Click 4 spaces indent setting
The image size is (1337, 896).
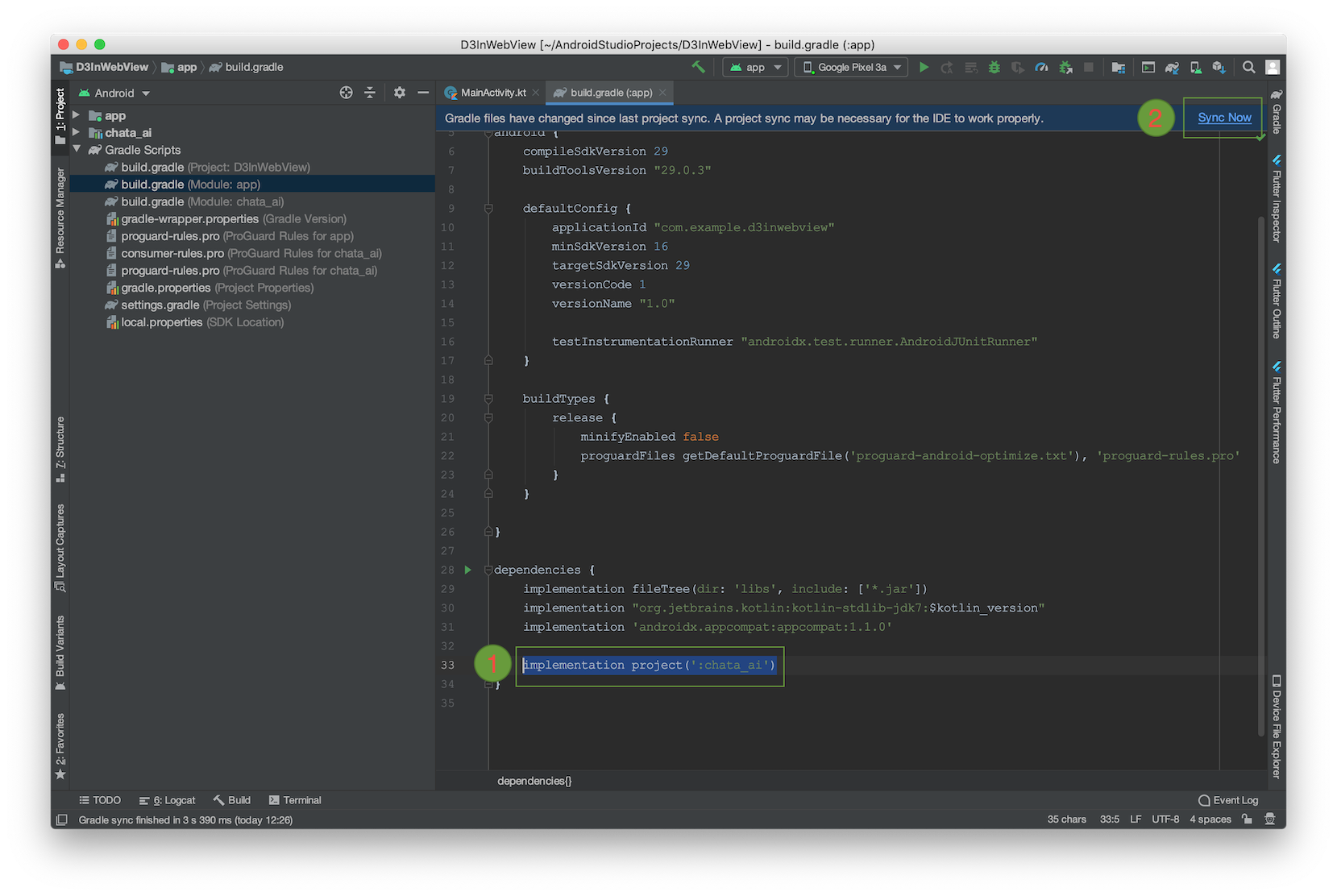coord(1210,819)
